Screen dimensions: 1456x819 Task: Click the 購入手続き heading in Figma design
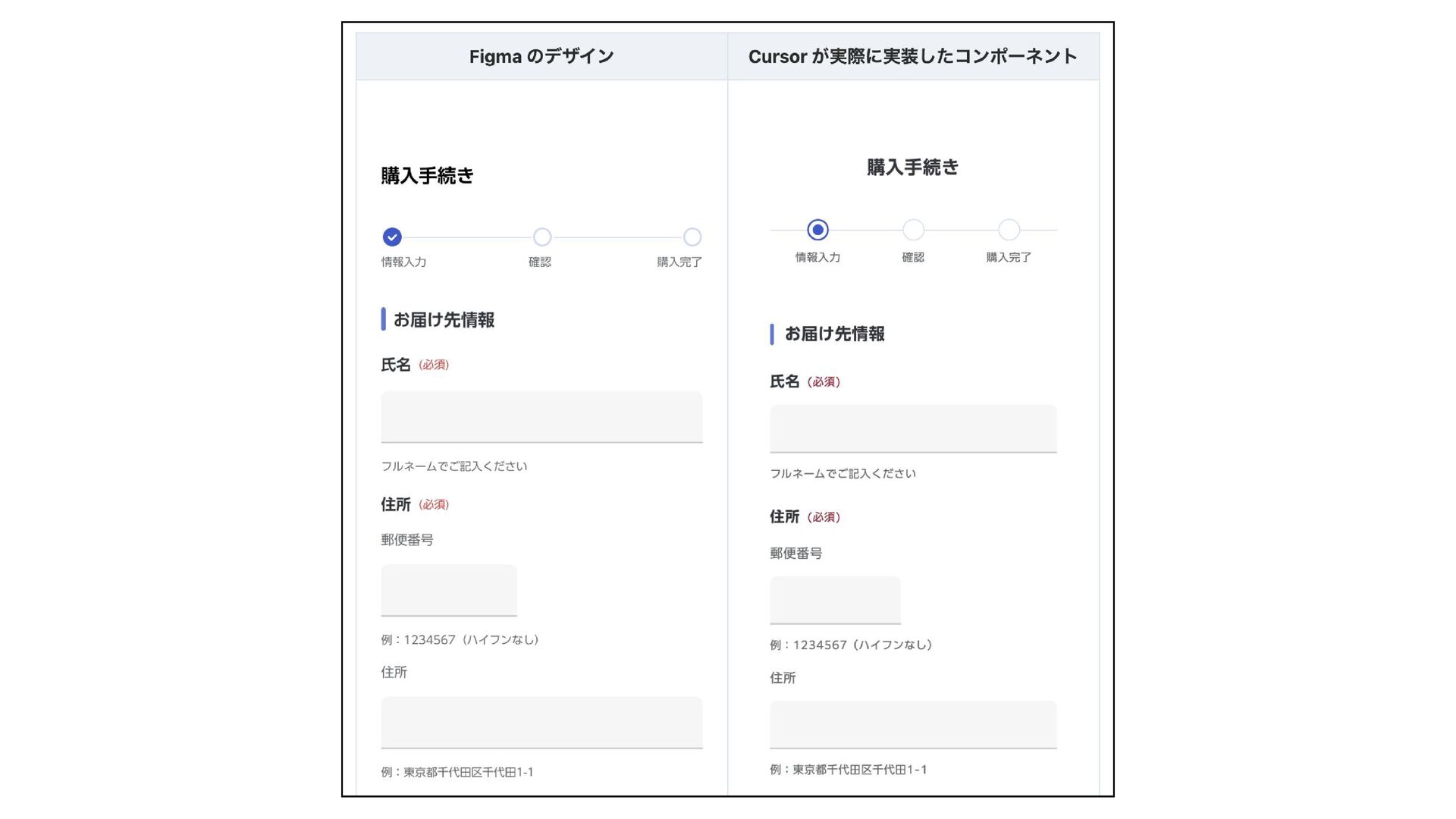428,176
